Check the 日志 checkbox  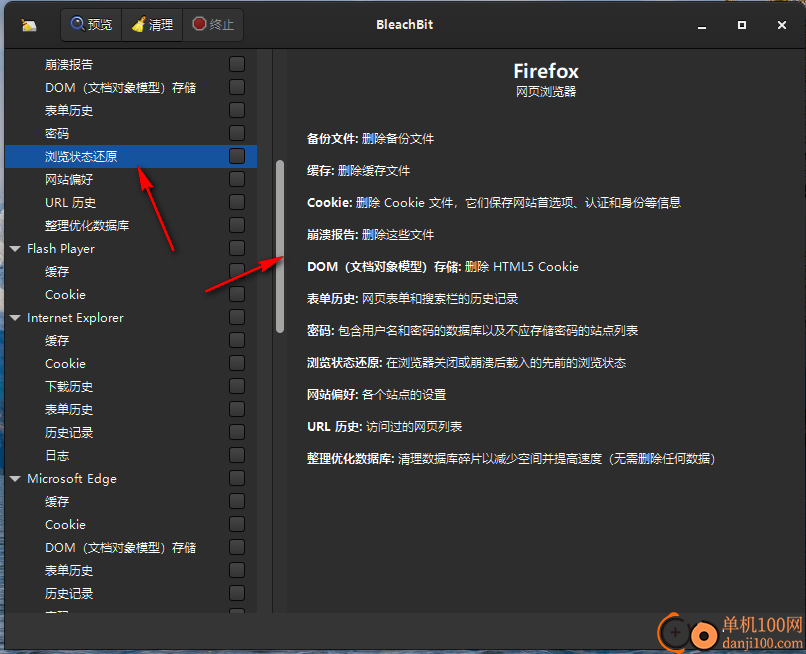pyautogui.click(x=237, y=455)
